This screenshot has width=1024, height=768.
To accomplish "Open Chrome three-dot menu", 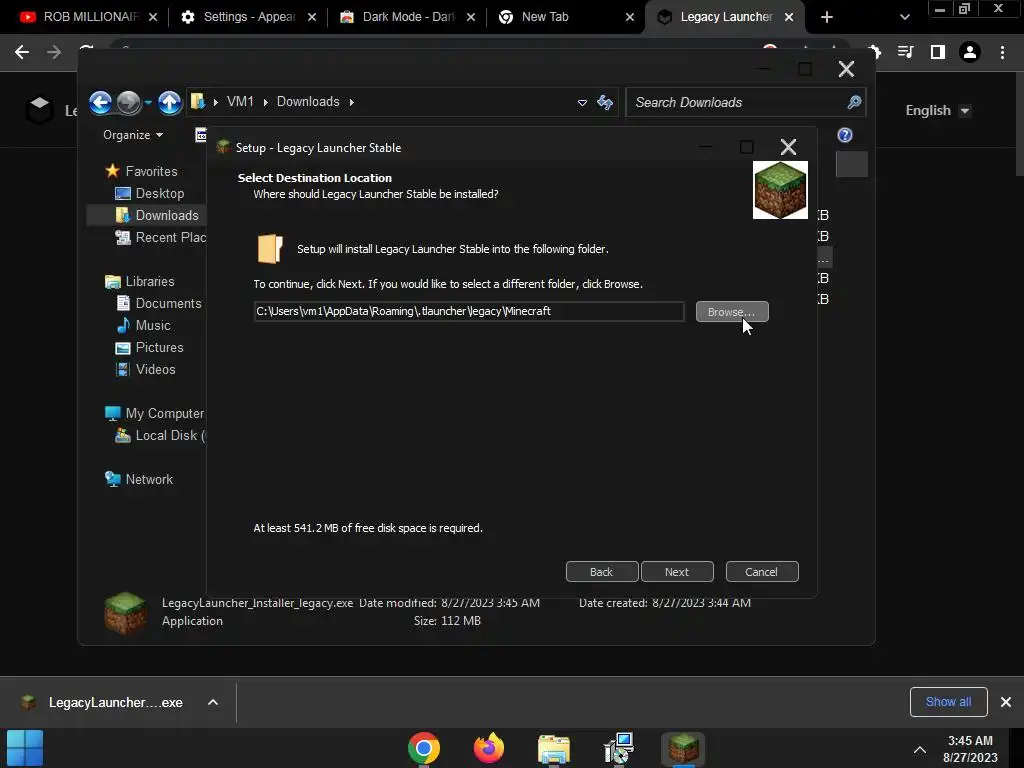I will click(1002, 52).
